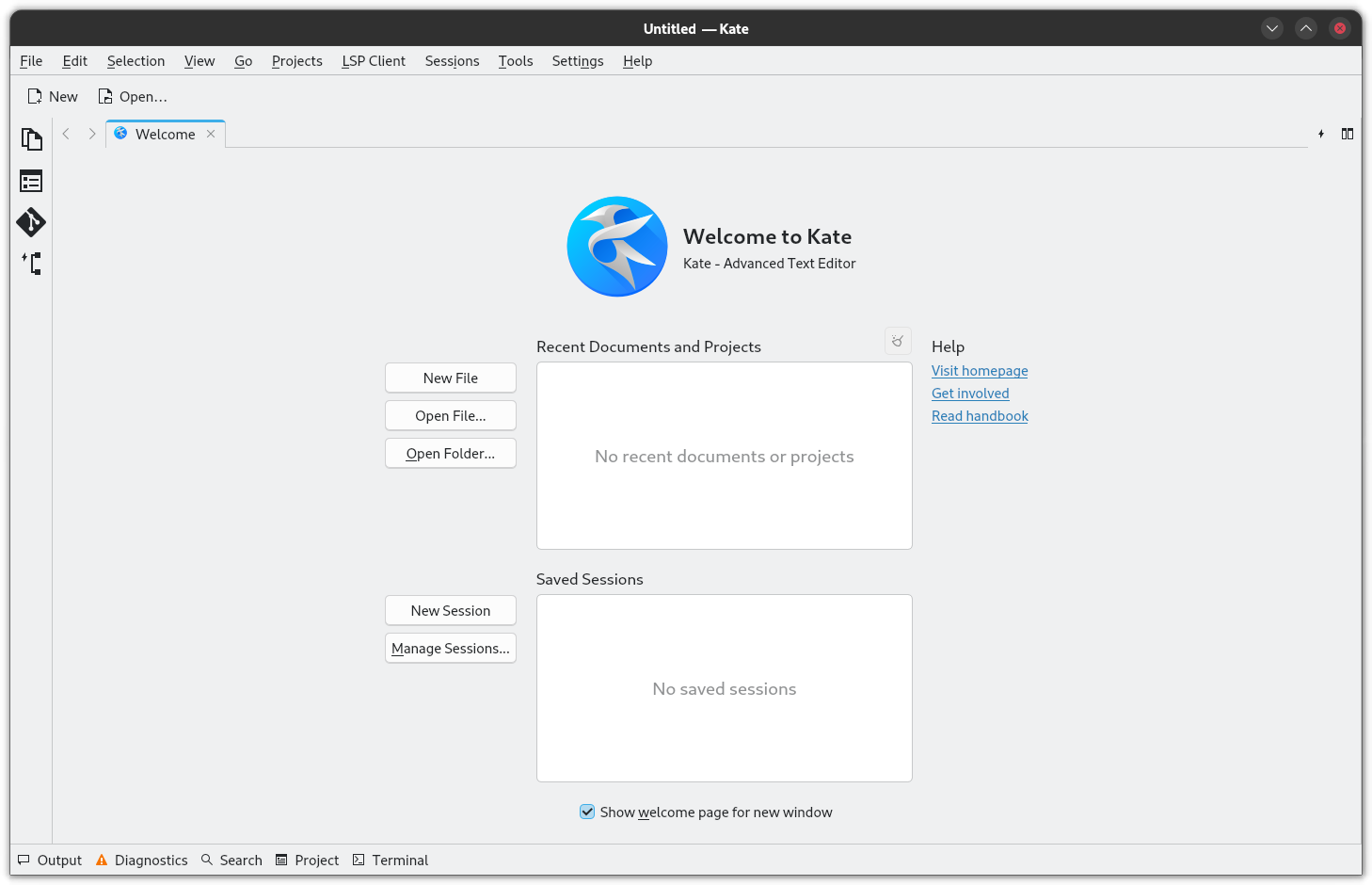Click the split view icon
Image resolution: width=1372 pixels, height=885 pixels.
(1348, 134)
